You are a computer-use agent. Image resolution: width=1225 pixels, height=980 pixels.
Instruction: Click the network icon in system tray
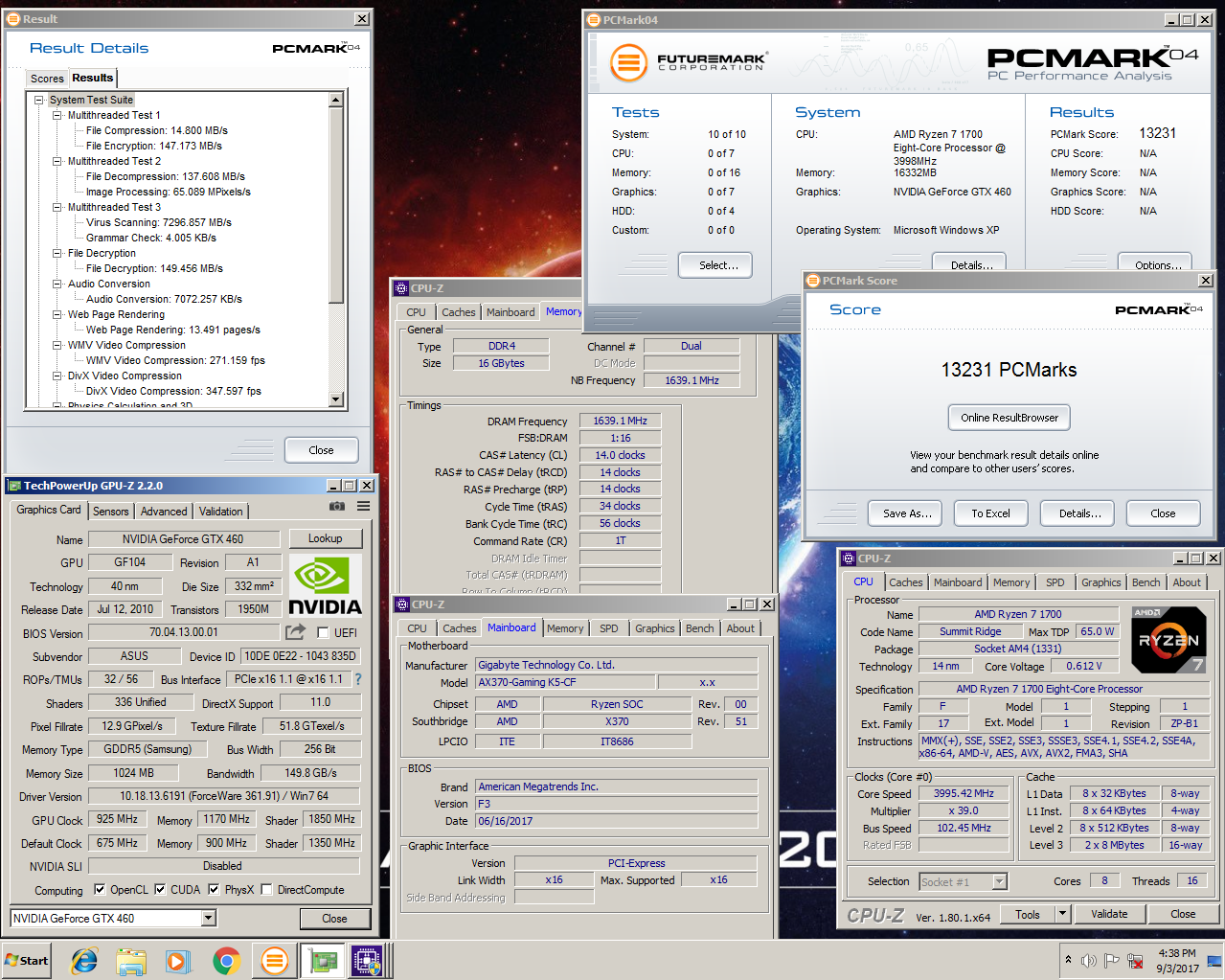click(x=1136, y=961)
